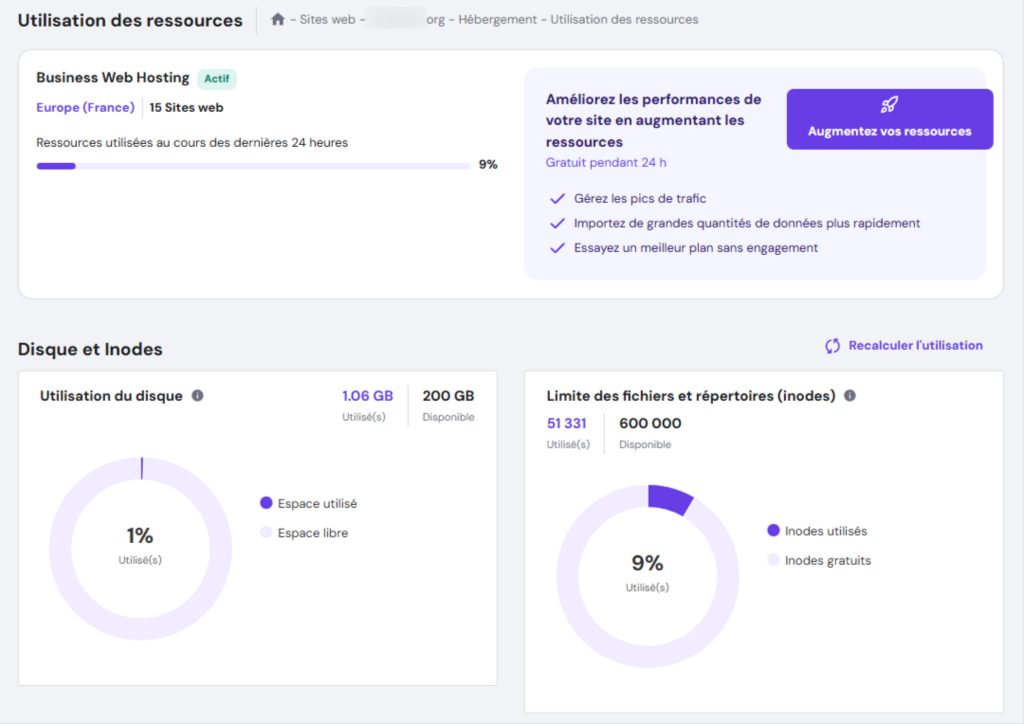Click the home icon in breadcrumb

[x=277, y=18]
